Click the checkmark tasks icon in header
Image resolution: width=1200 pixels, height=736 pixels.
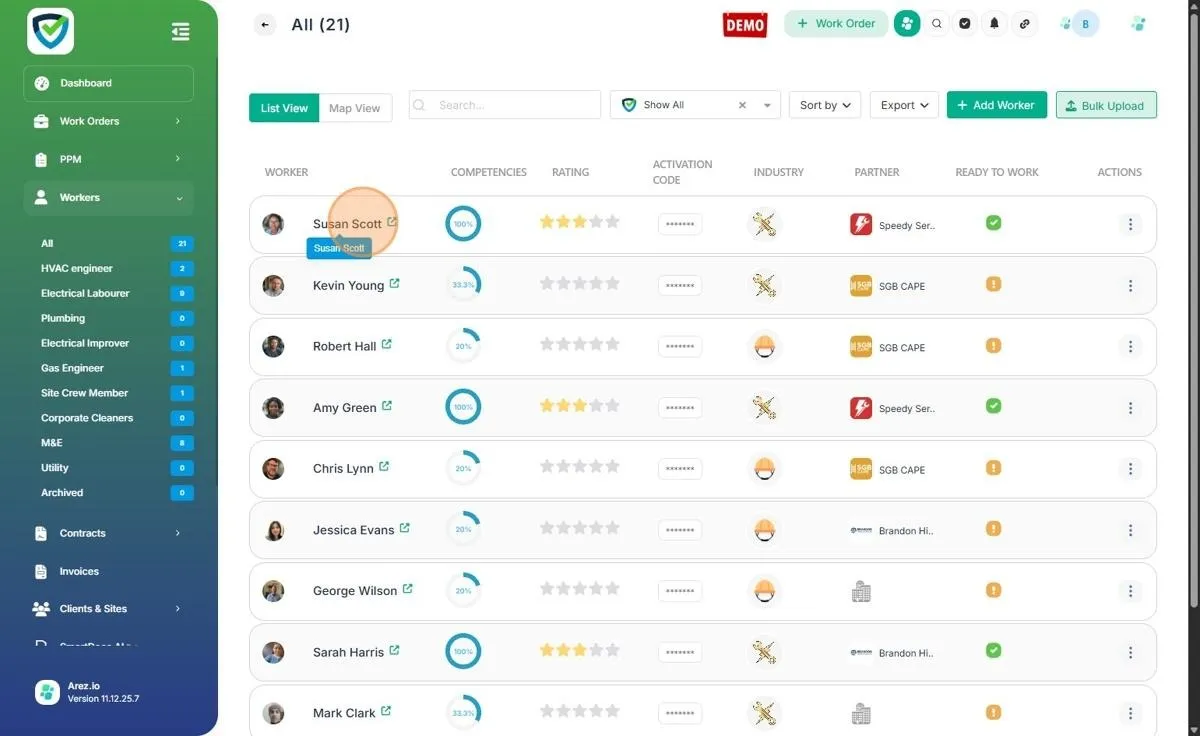(x=965, y=24)
